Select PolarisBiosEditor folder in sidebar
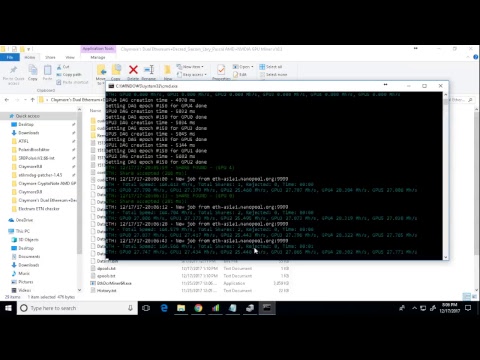 coord(34,150)
